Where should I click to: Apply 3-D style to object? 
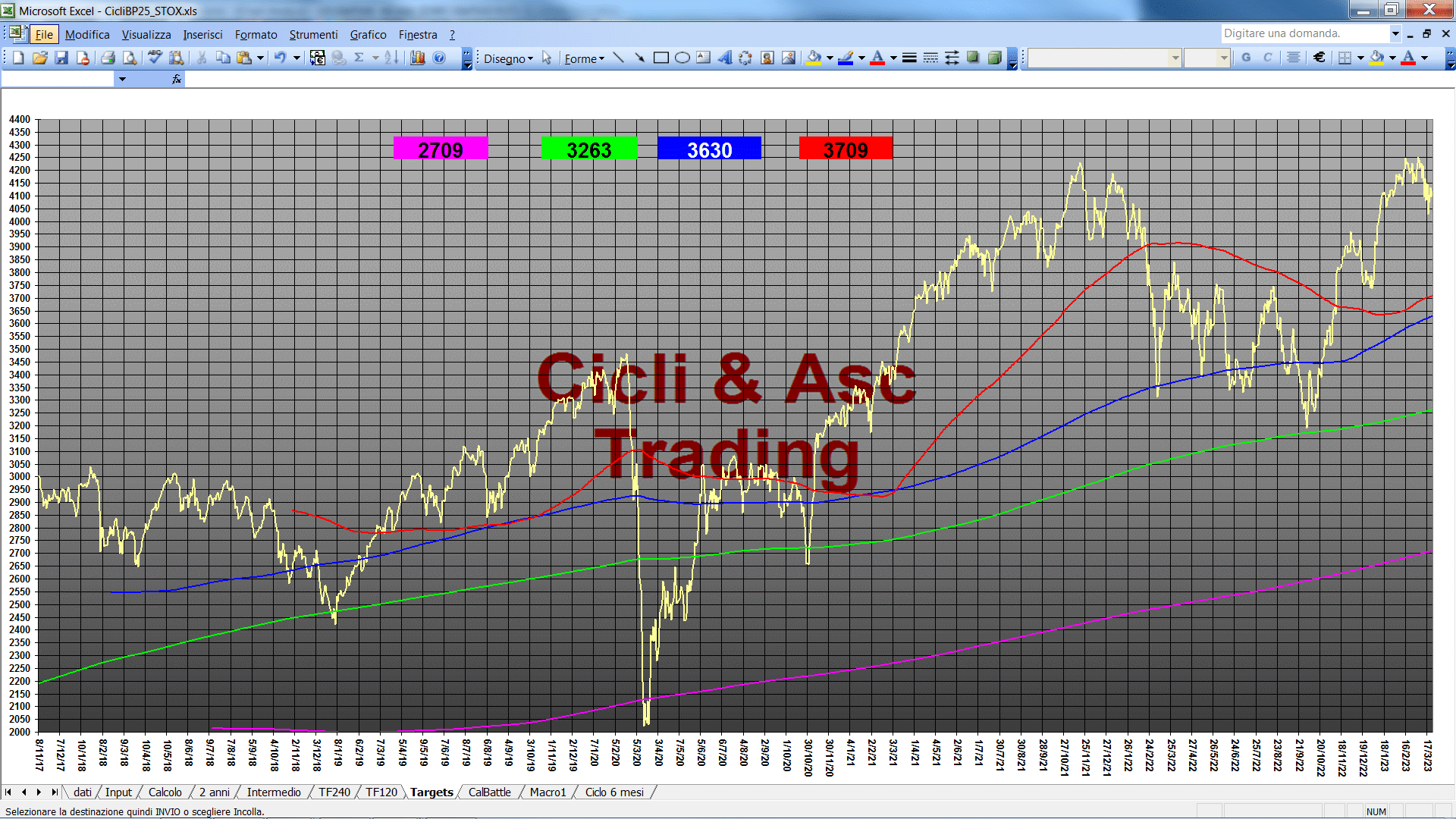[995, 58]
